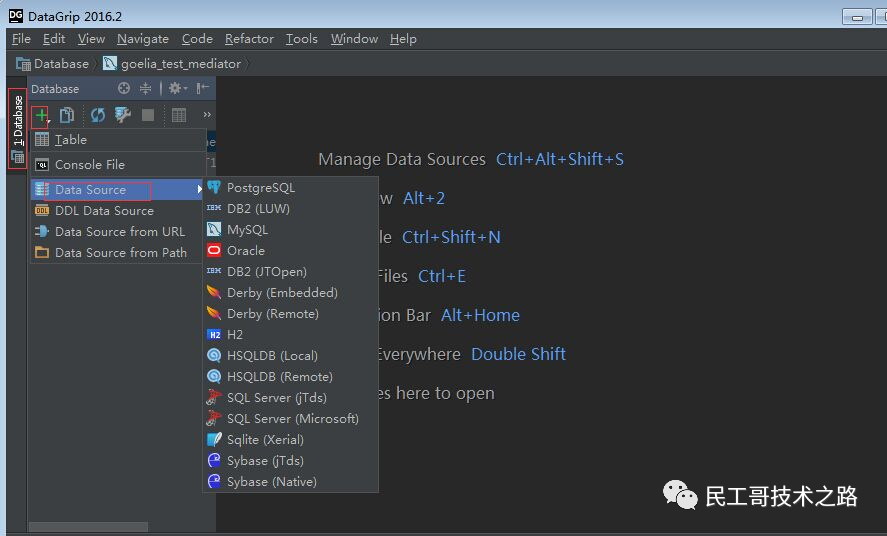Open the Refactor menu
887x536 pixels.
(249, 38)
